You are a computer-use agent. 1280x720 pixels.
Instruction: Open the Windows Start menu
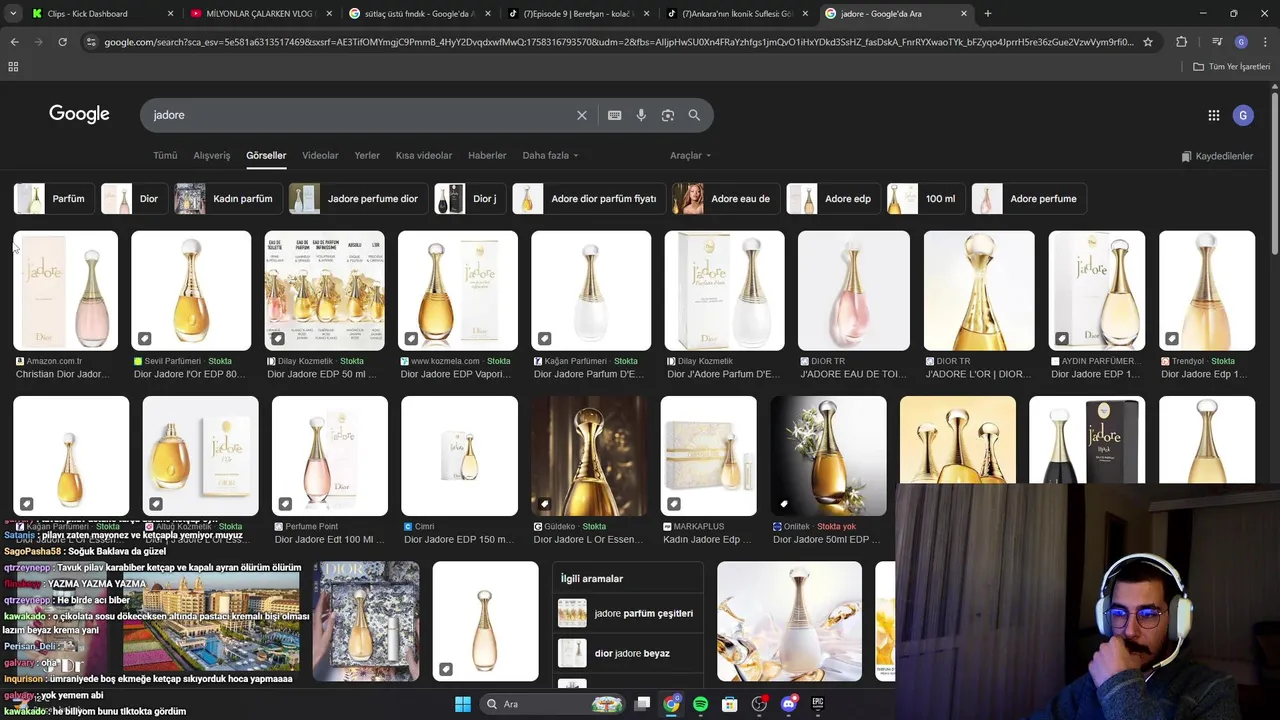tap(462, 704)
